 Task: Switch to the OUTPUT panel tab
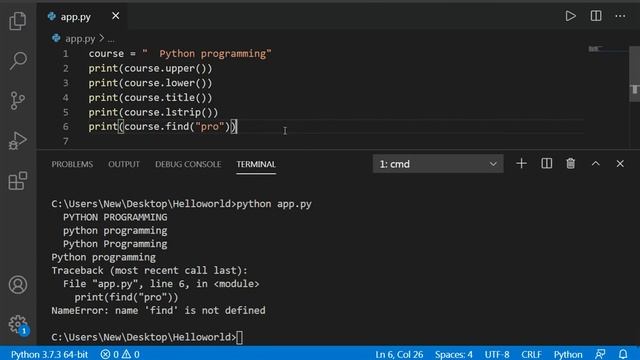pyautogui.click(x=124, y=164)
